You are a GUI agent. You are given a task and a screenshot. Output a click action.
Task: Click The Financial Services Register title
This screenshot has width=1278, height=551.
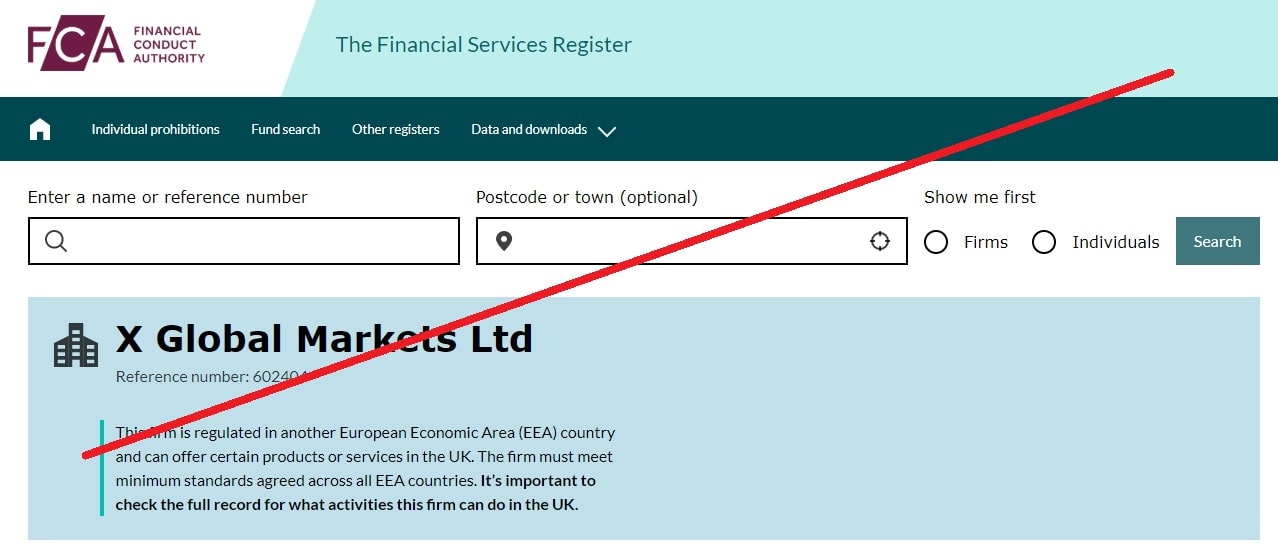(x=484, y=45)
